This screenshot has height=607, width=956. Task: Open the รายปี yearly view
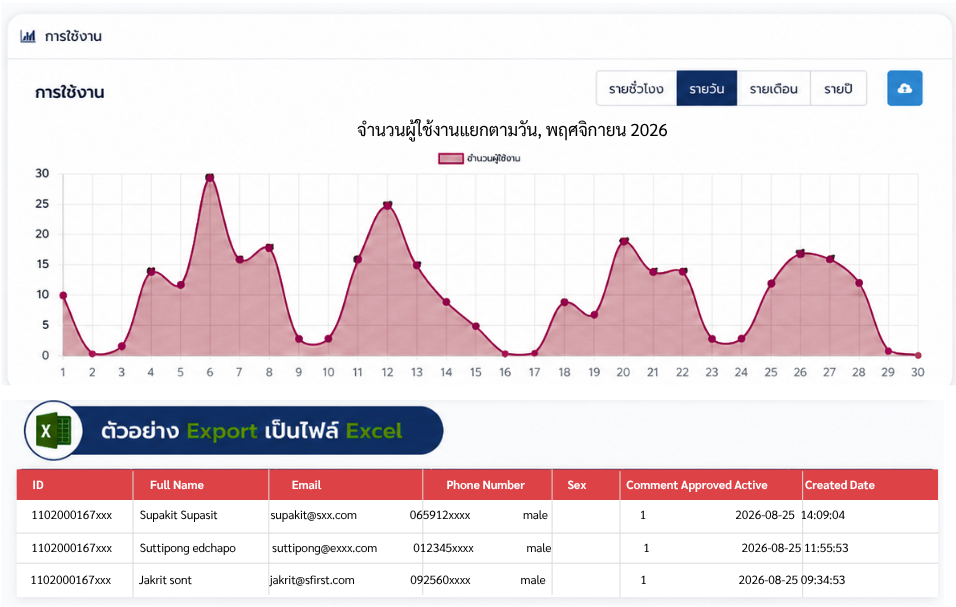[838, 88]
